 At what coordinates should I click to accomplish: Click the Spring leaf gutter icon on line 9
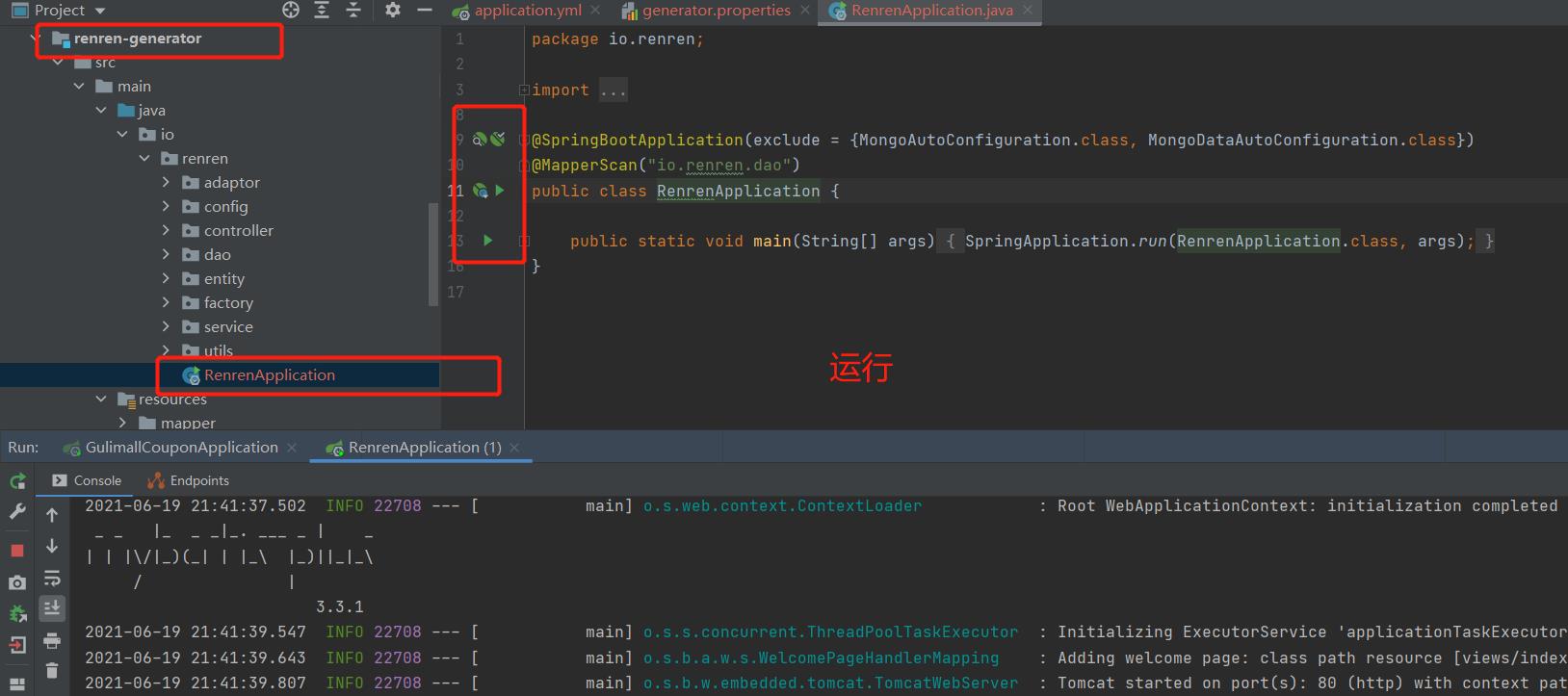[x=498, y=140]
